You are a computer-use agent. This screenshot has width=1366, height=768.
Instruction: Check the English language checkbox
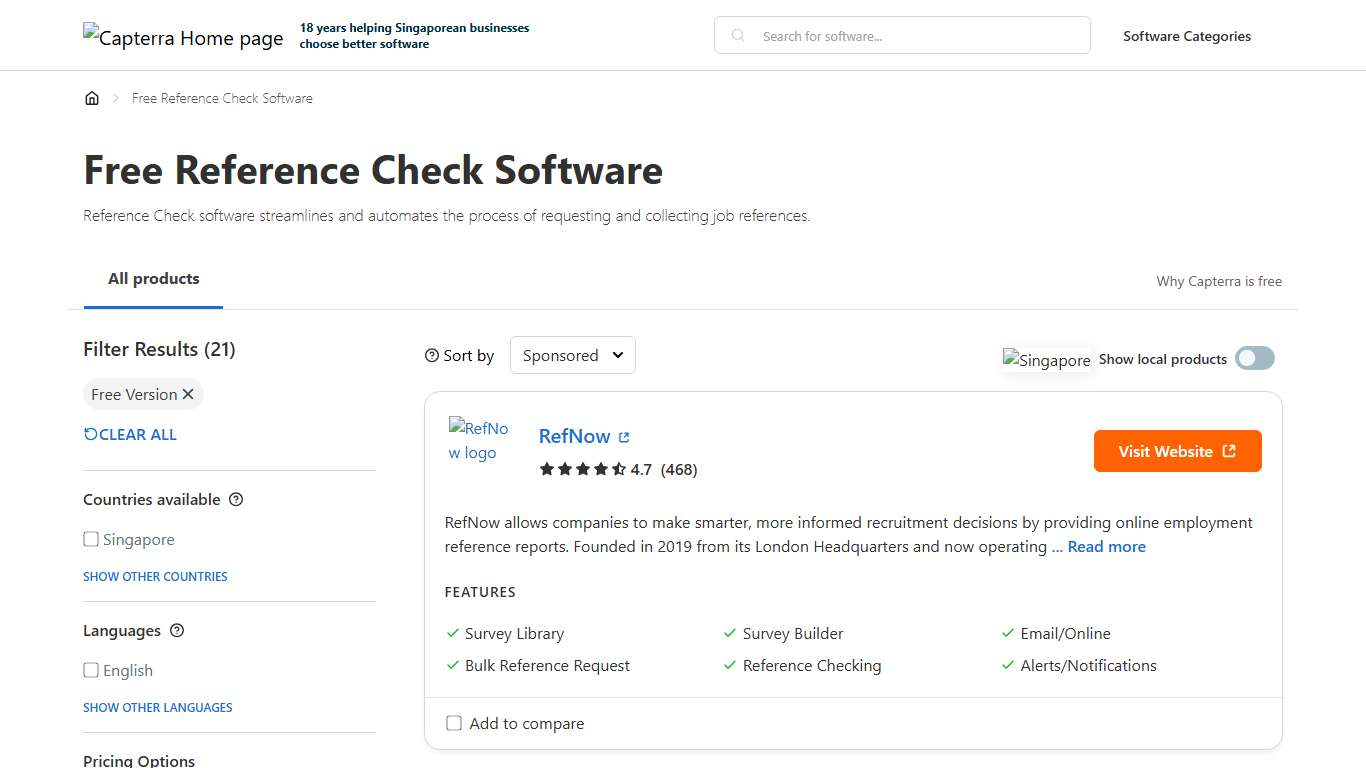pos(91,670)
